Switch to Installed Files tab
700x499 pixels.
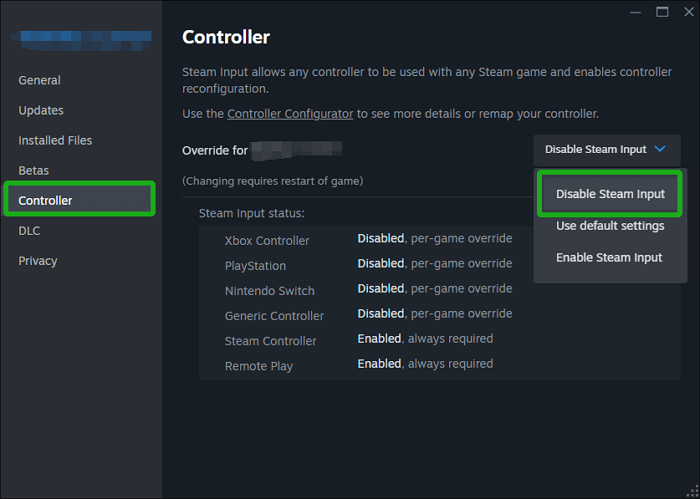pyautogui.click(x=55, y=140)
